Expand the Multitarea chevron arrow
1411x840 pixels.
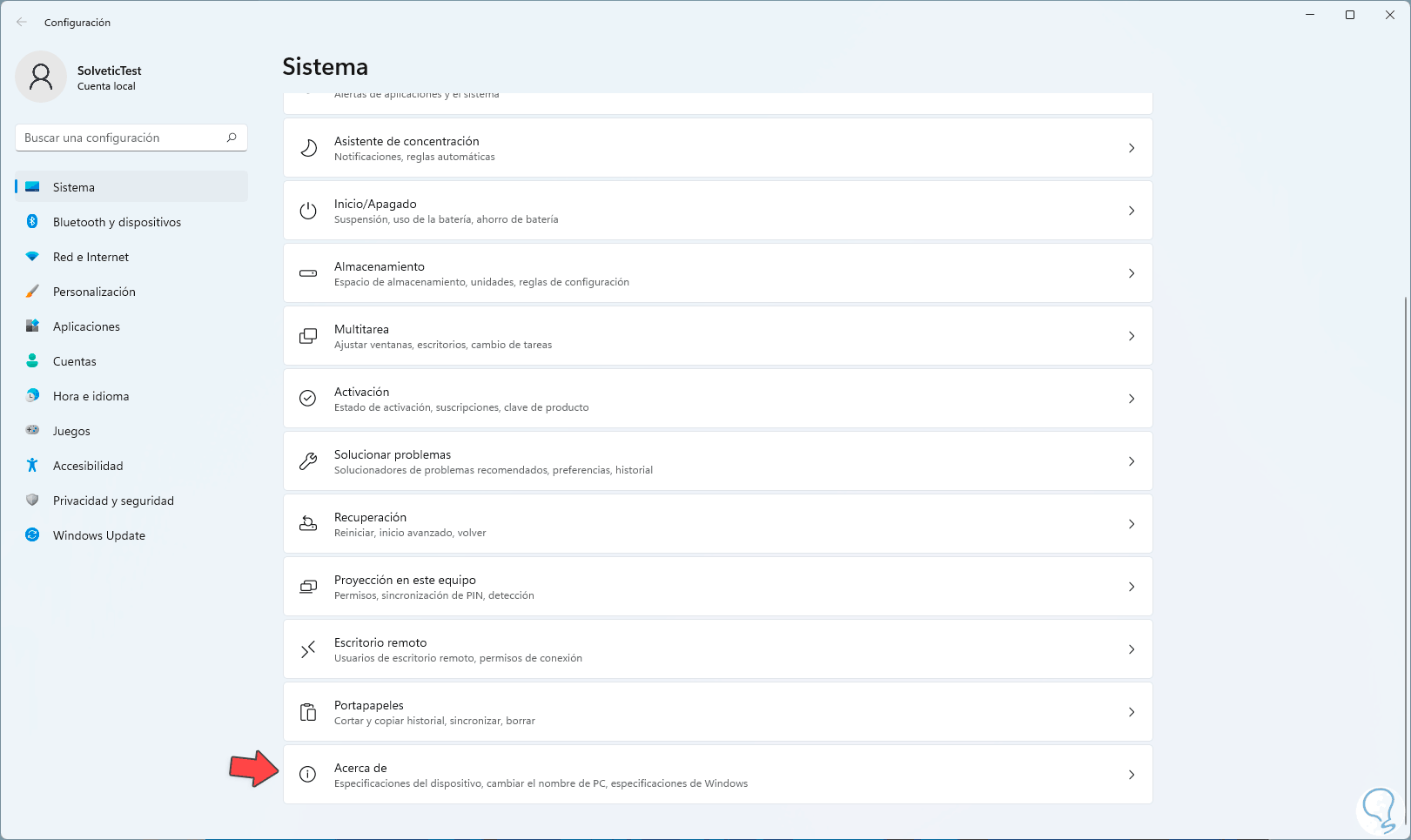point(1132,336)
